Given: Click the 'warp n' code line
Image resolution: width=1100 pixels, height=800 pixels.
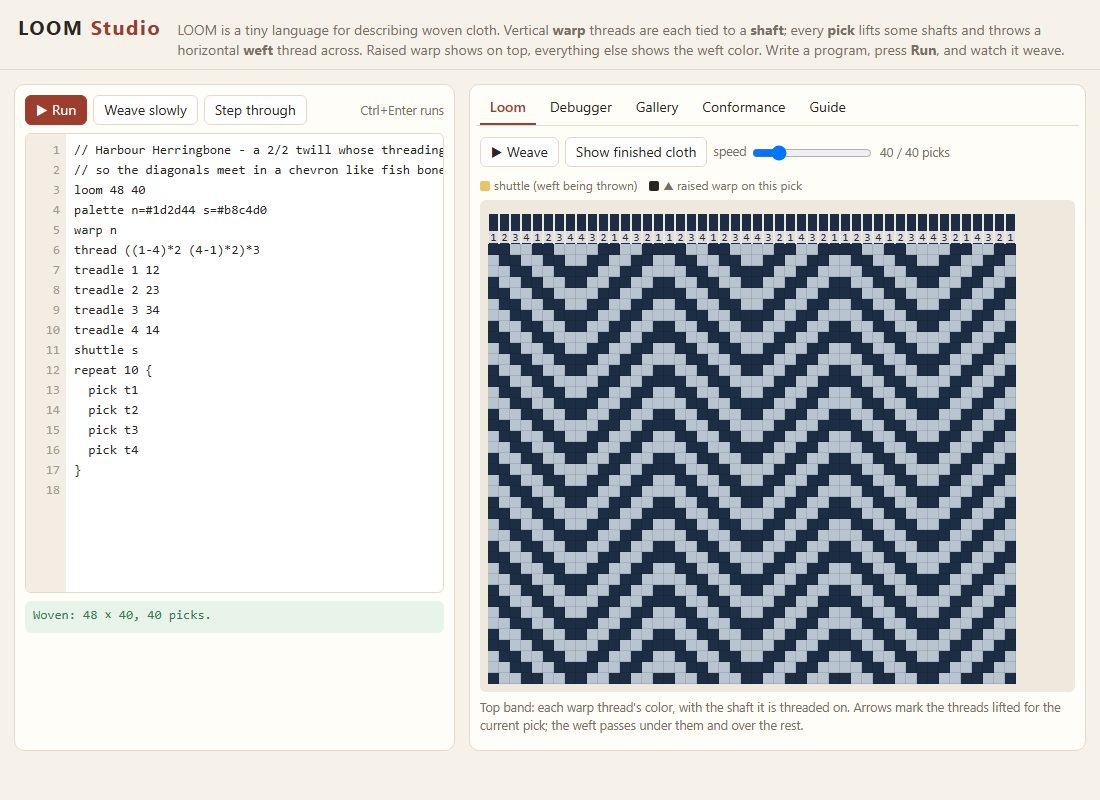Looking at the screenshot, I should pyautogui.click(x=95, y=230).
